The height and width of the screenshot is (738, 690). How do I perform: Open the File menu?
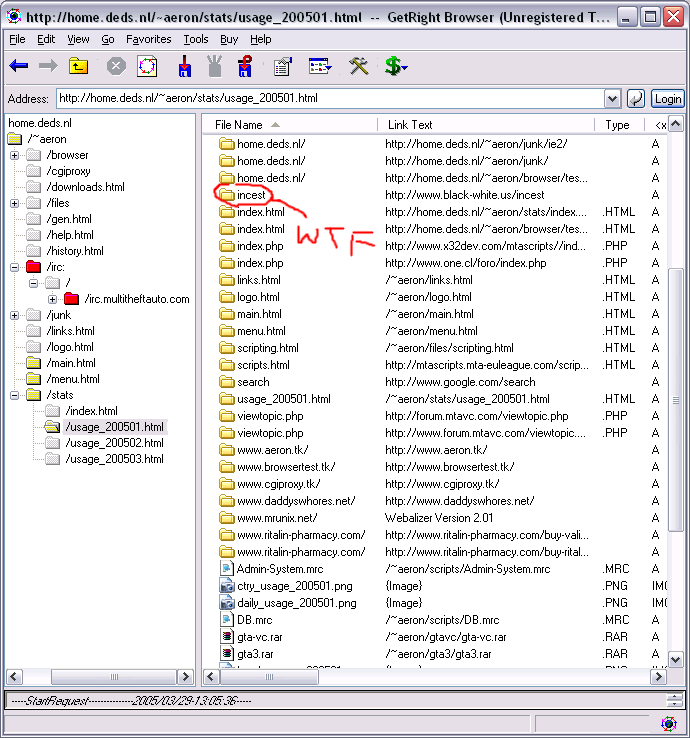click(x=17, y=40)
